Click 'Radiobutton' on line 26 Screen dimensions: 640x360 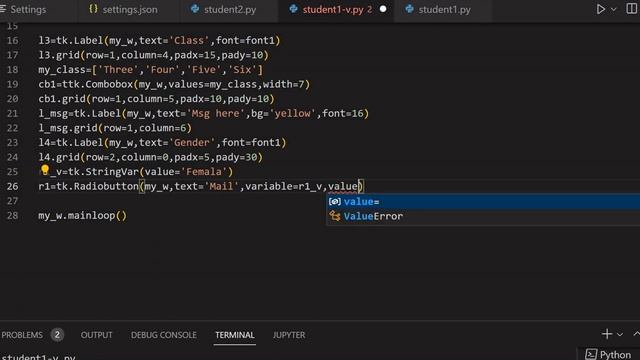coord(107,186)
